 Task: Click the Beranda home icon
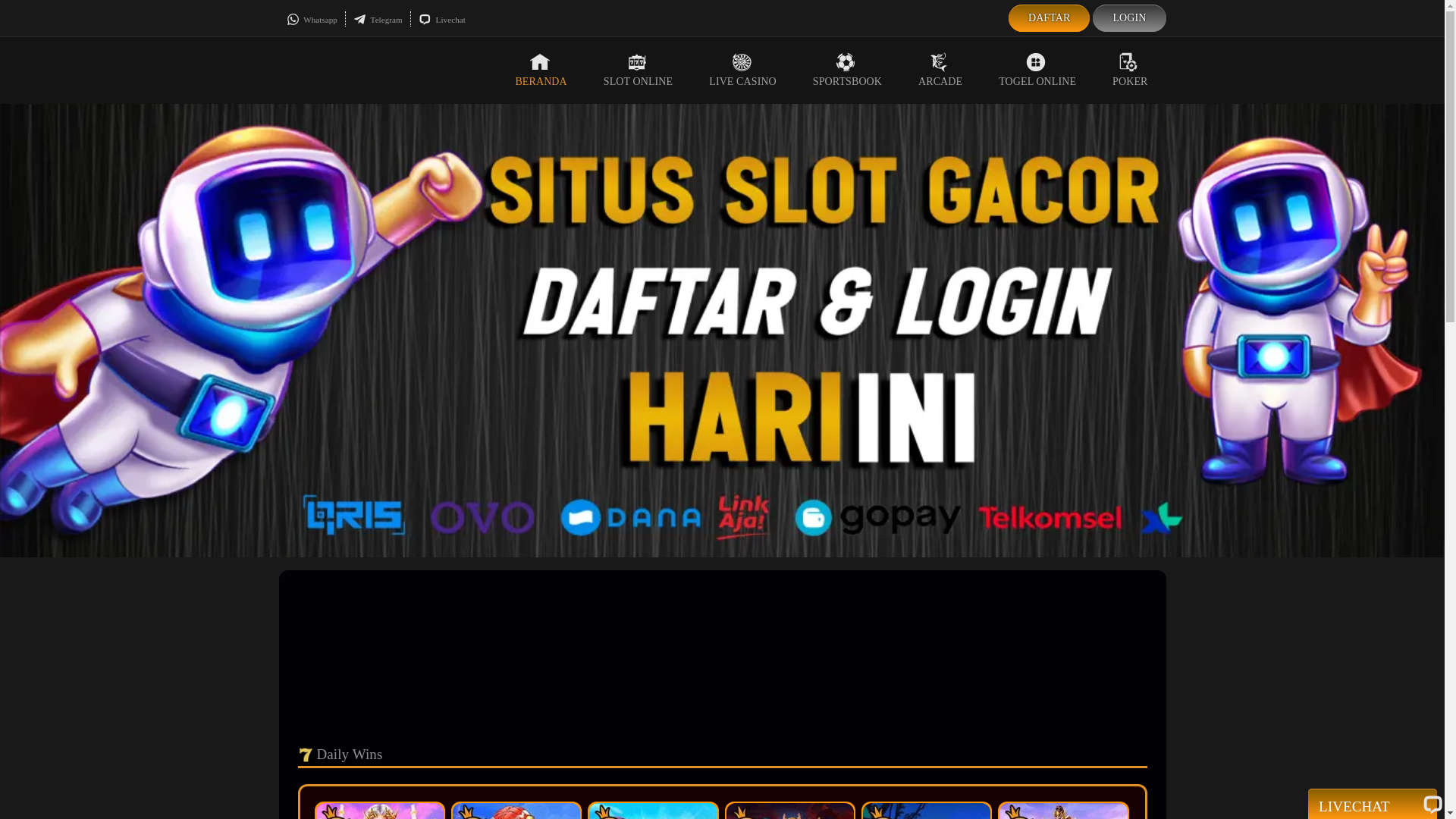click(540, 62)
